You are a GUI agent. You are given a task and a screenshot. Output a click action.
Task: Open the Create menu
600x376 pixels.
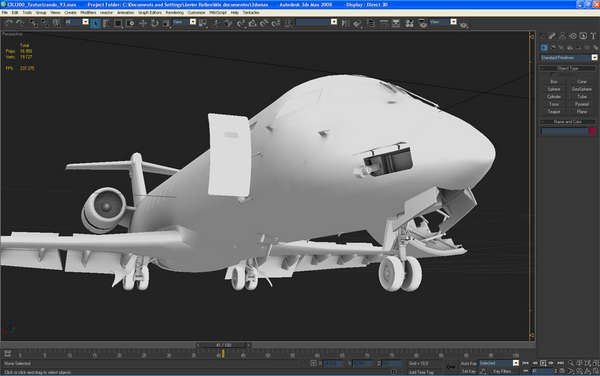pos(70,13)
